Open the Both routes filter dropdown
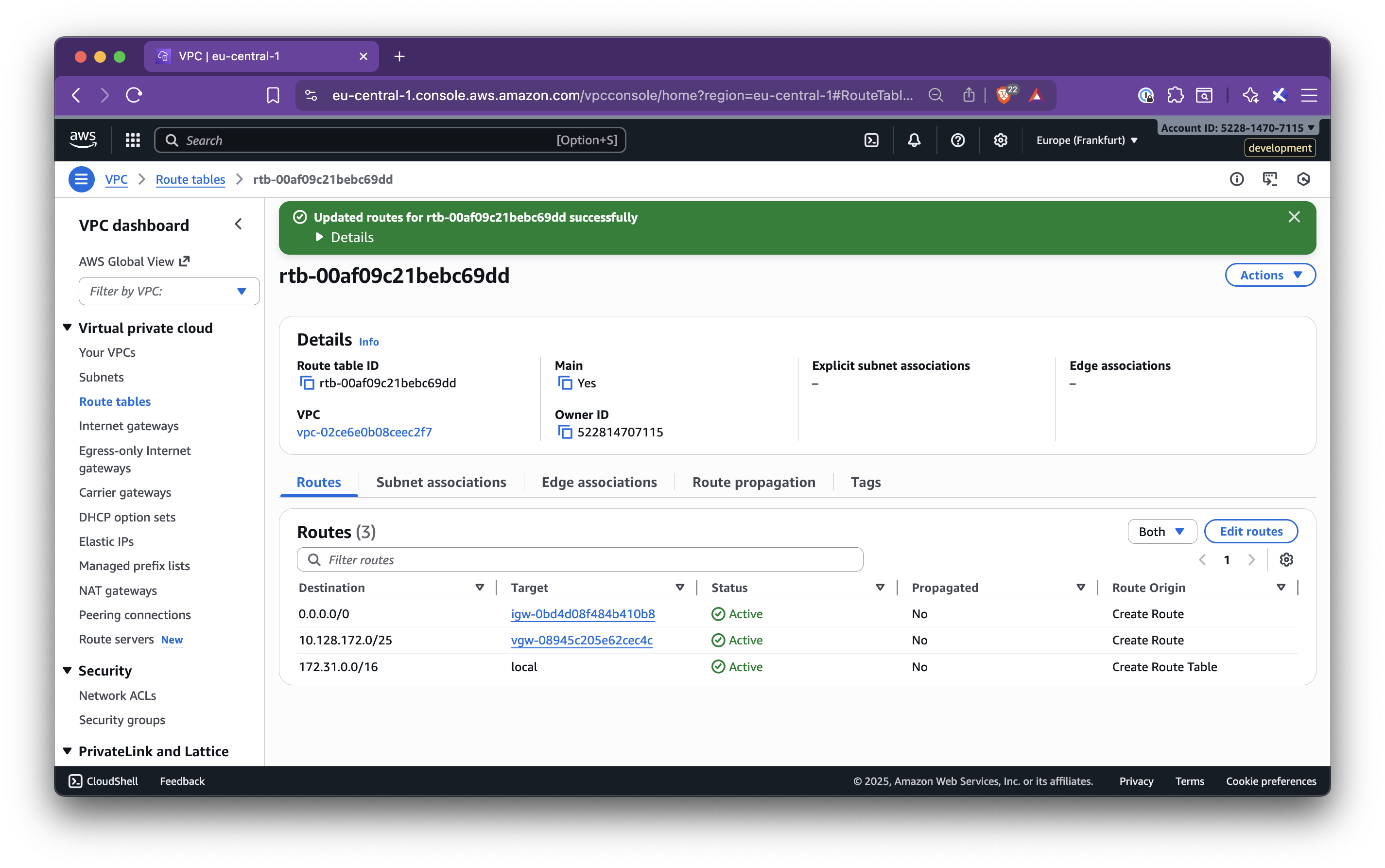The height and width of the screenshot is (868, 1385). pyautogui.click(x=1161, y=531)
